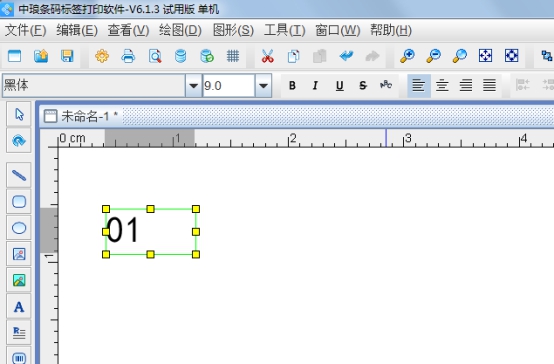Open the 编辑(E) menu
The width and height of the screenshot is (554, 364).
point(77,30)
